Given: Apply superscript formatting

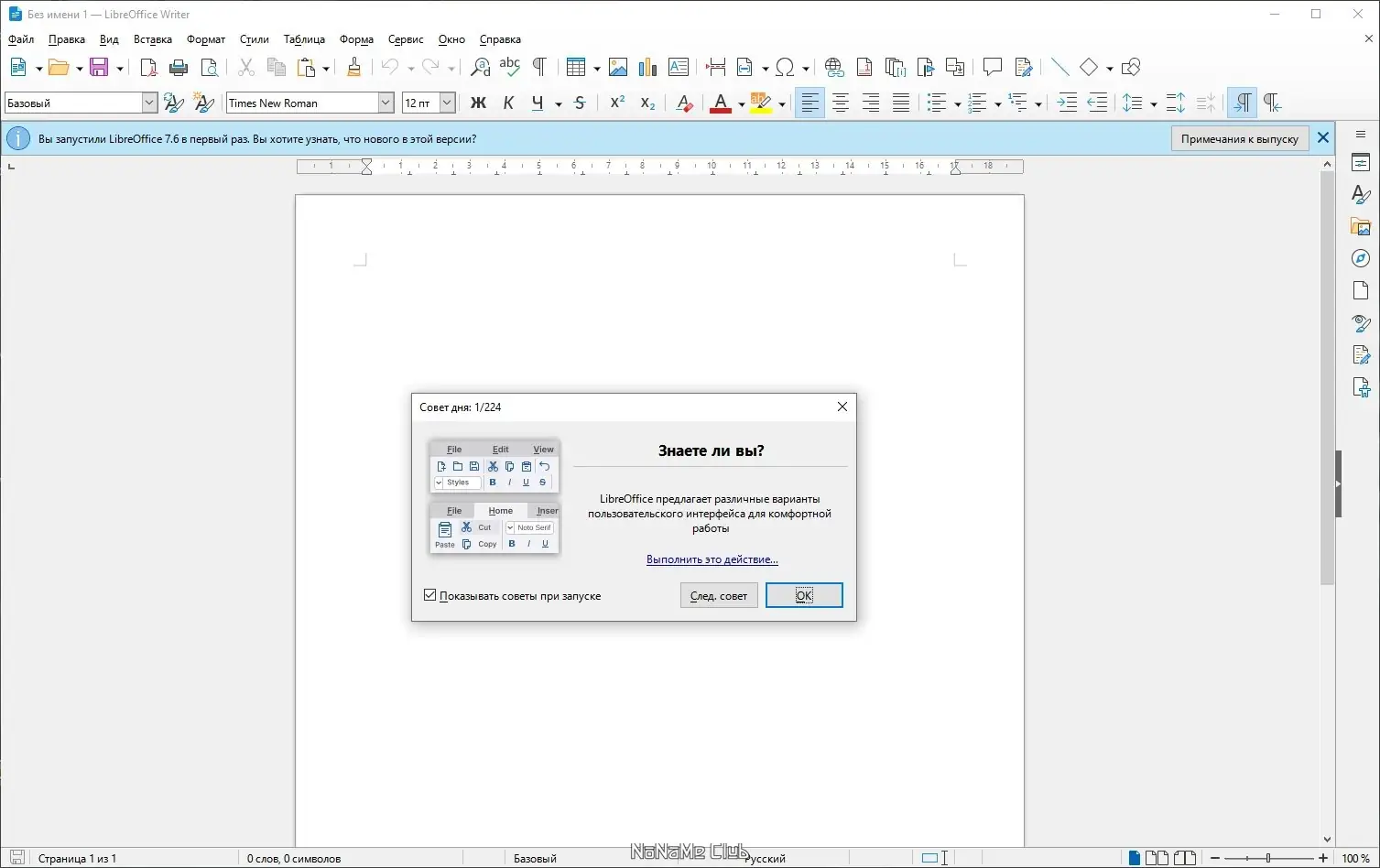Looking at the screenshot, I should coord(617,103).
